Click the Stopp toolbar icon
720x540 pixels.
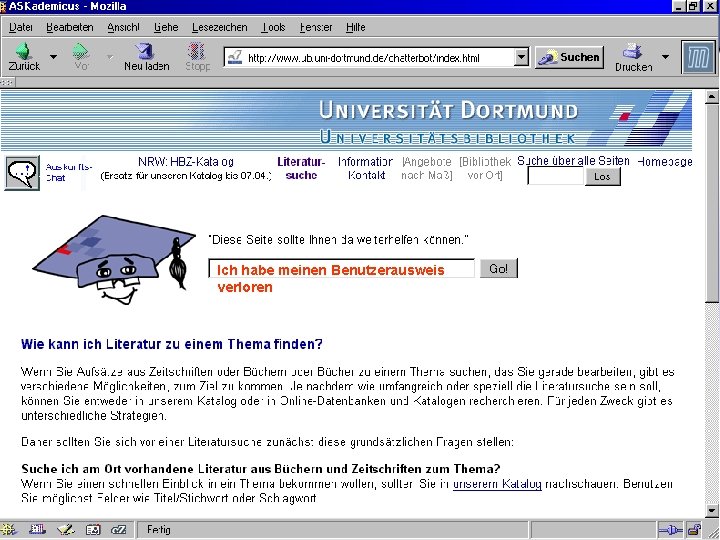point(197,51)
